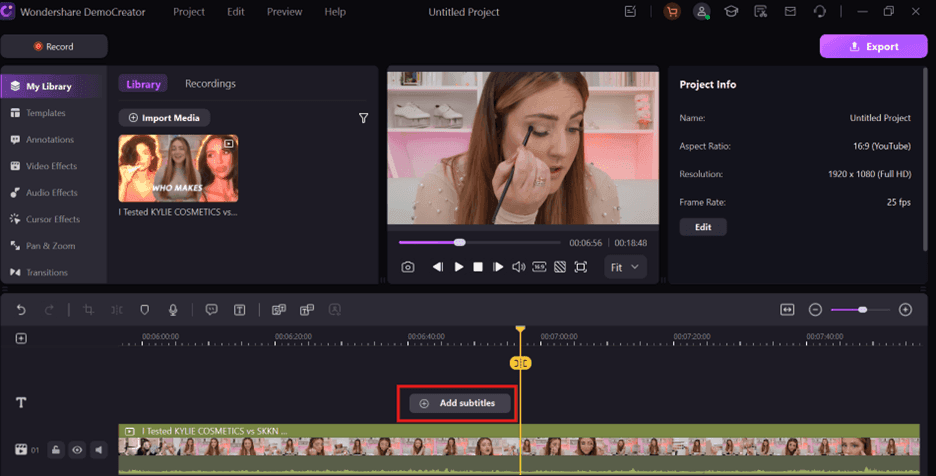The image size is (936, 476).
Task: Click the Export button
Action: tap(873, 46)
